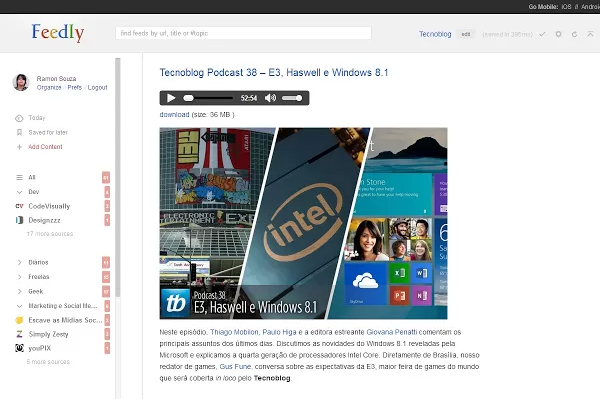Click the download podcast link
Viewport: 600px width, 400px height.
click(174, 114)
